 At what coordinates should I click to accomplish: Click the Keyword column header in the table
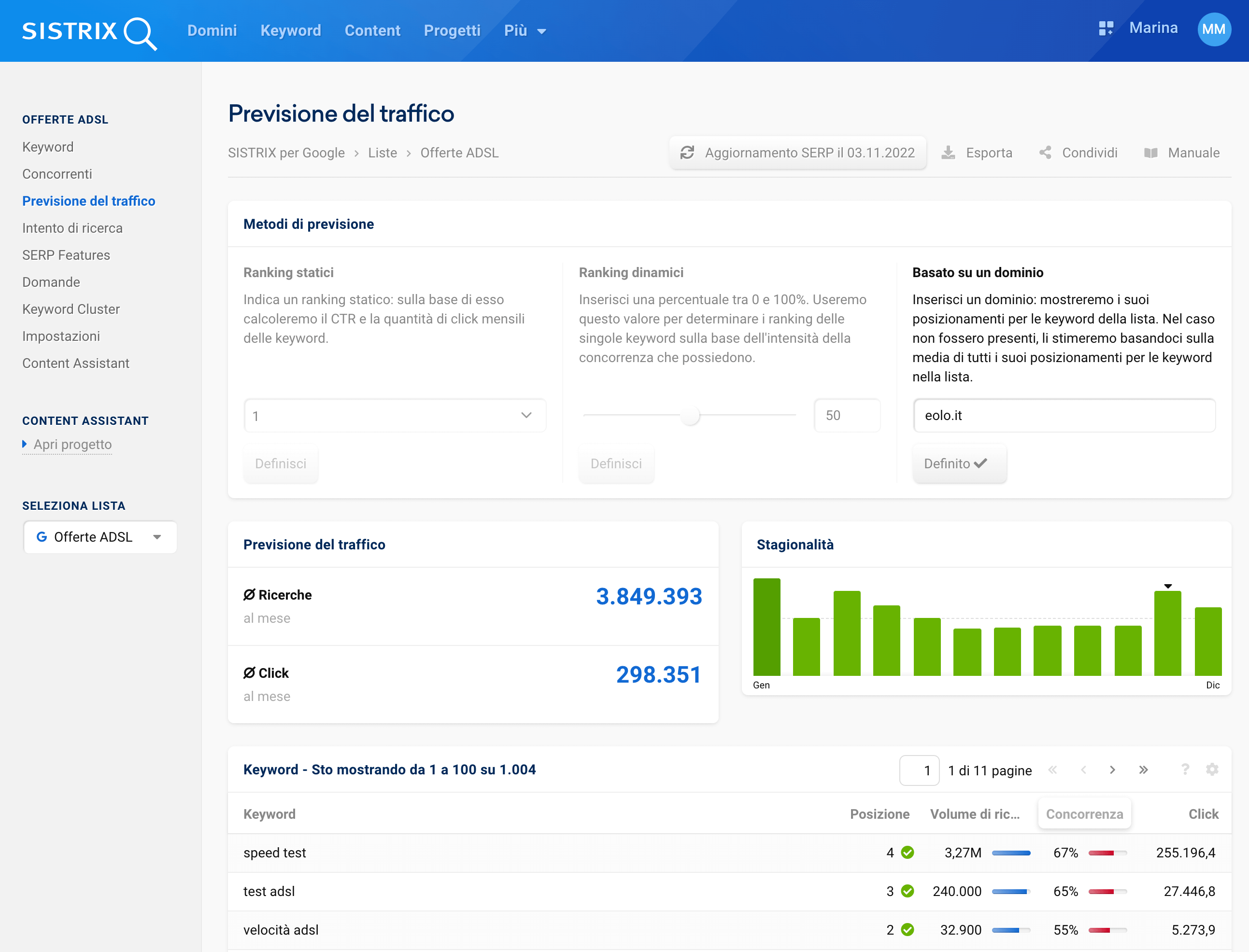click(270, 814)
